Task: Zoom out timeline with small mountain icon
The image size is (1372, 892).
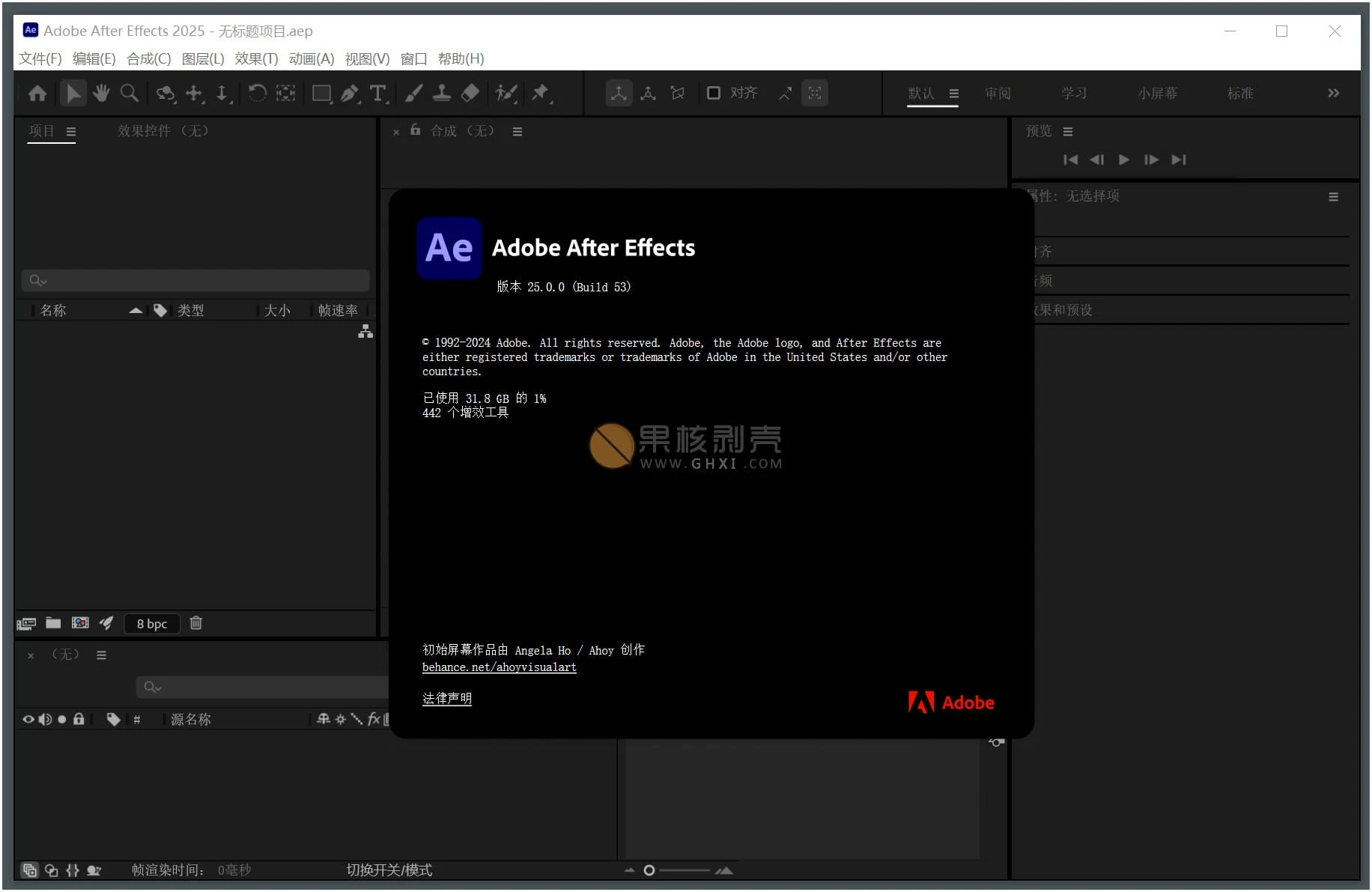Action: tap(629, 870)
